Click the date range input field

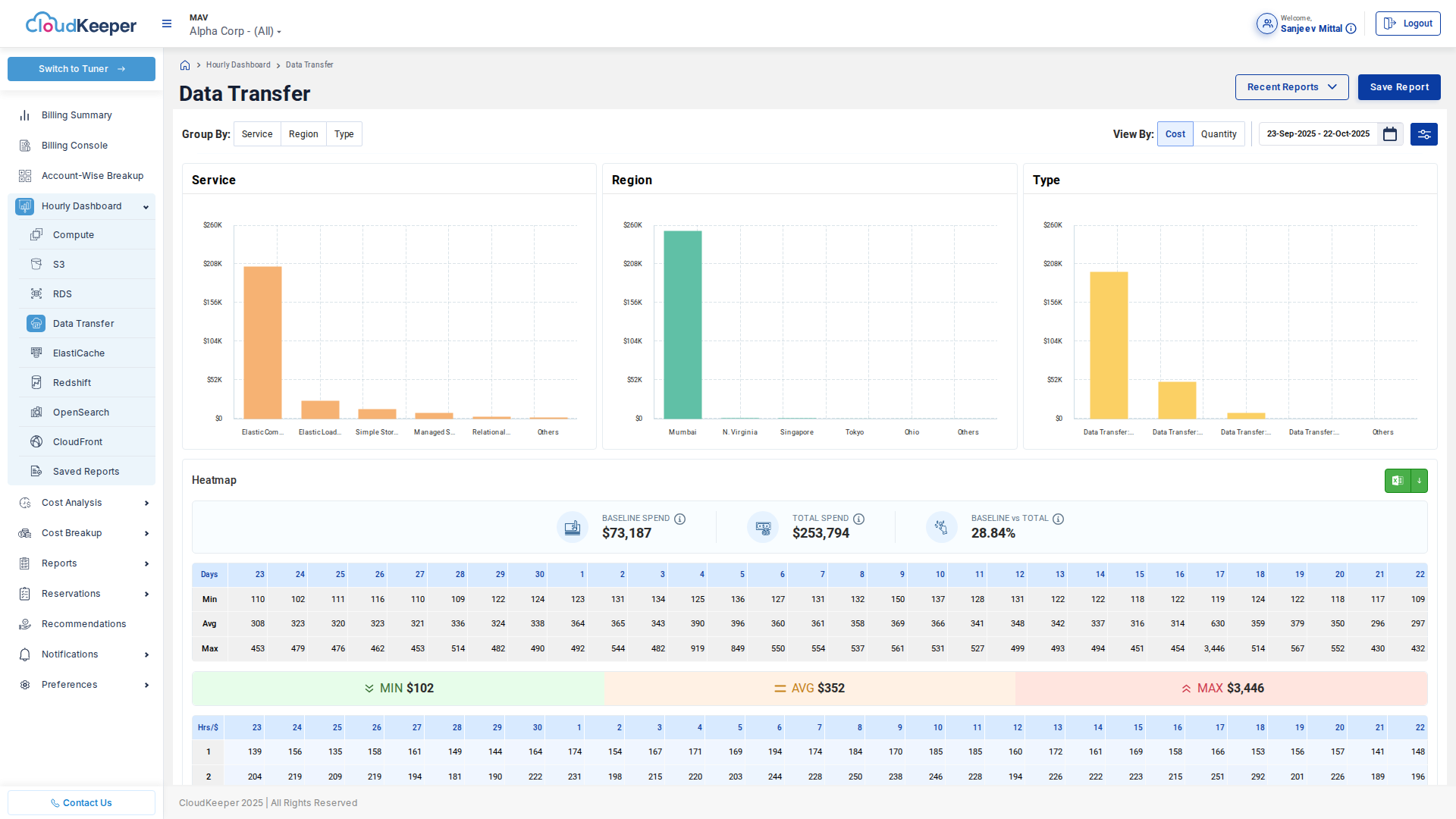[1318, 134]
